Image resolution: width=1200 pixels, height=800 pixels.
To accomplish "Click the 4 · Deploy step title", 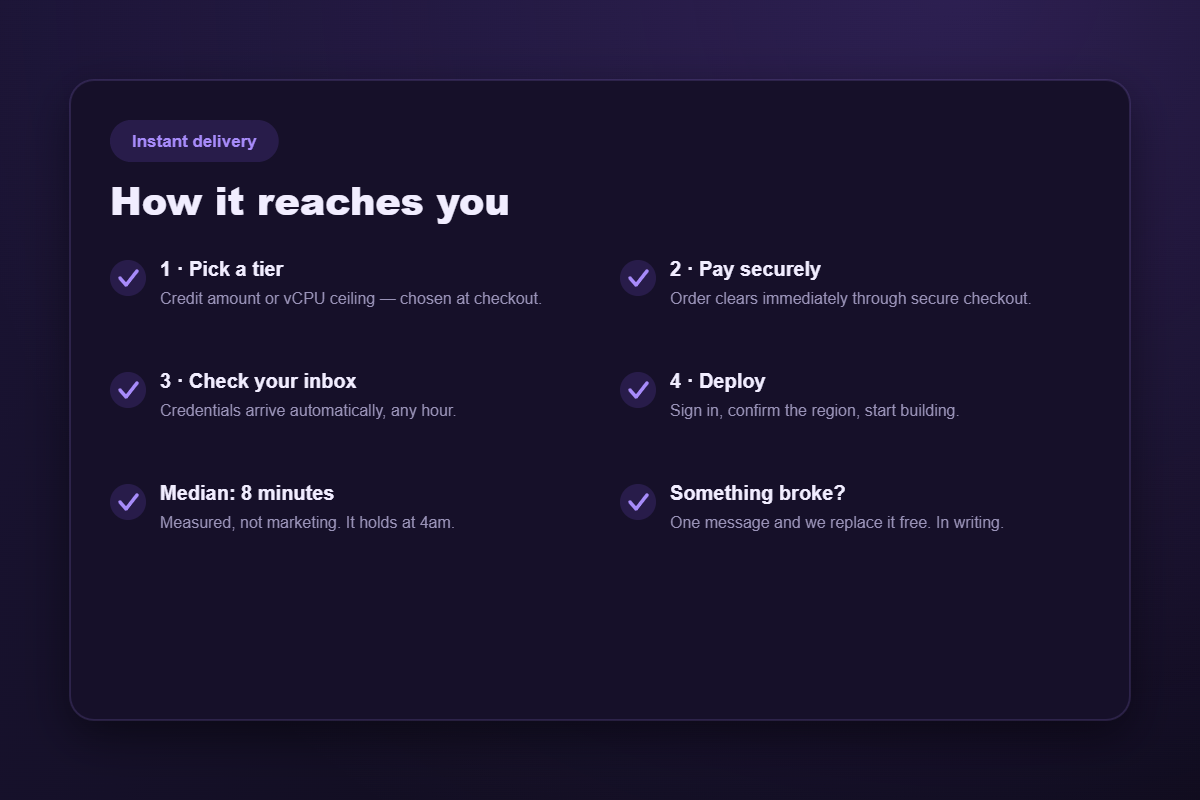I will [x=718, y=381].
